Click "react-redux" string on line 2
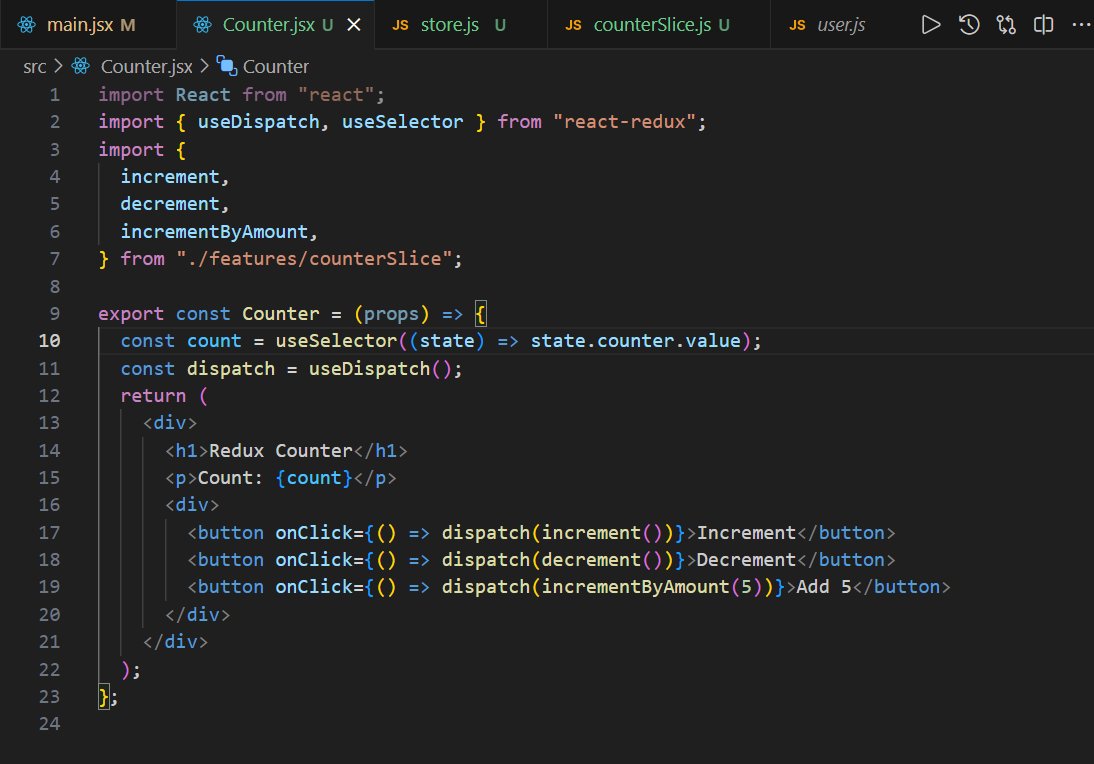1094x764 pixels. coord(624,122)
